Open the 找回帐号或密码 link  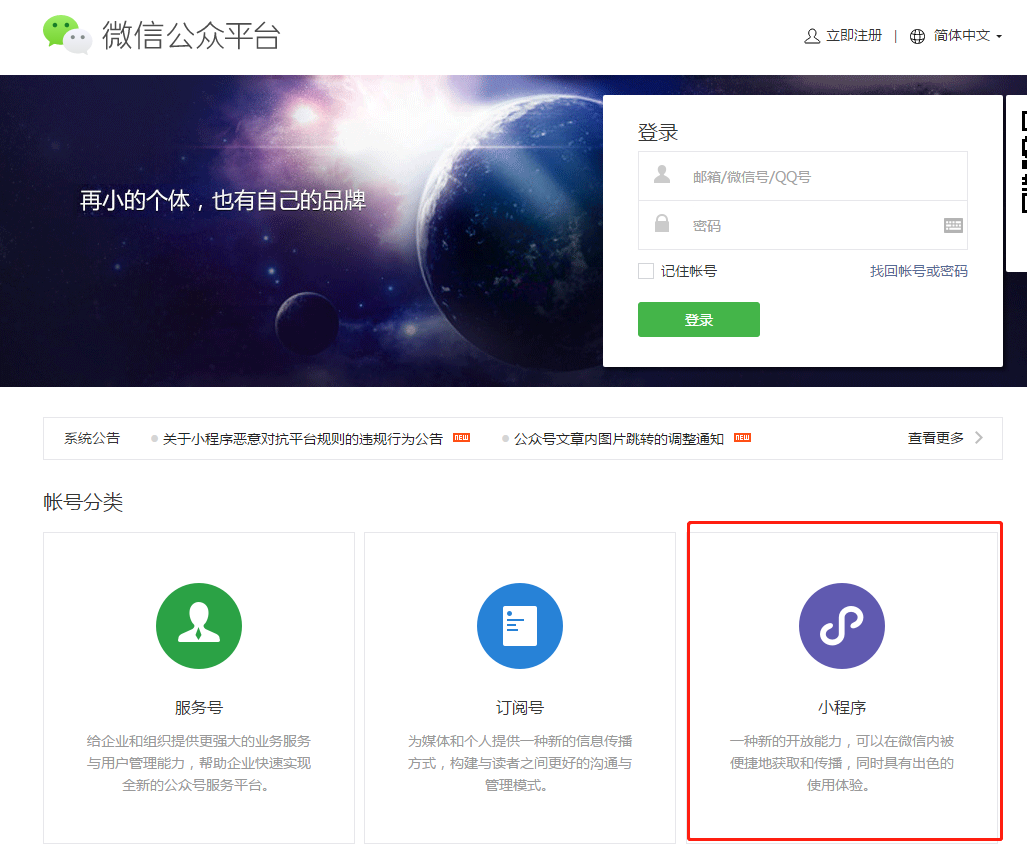tap(918, 271)
